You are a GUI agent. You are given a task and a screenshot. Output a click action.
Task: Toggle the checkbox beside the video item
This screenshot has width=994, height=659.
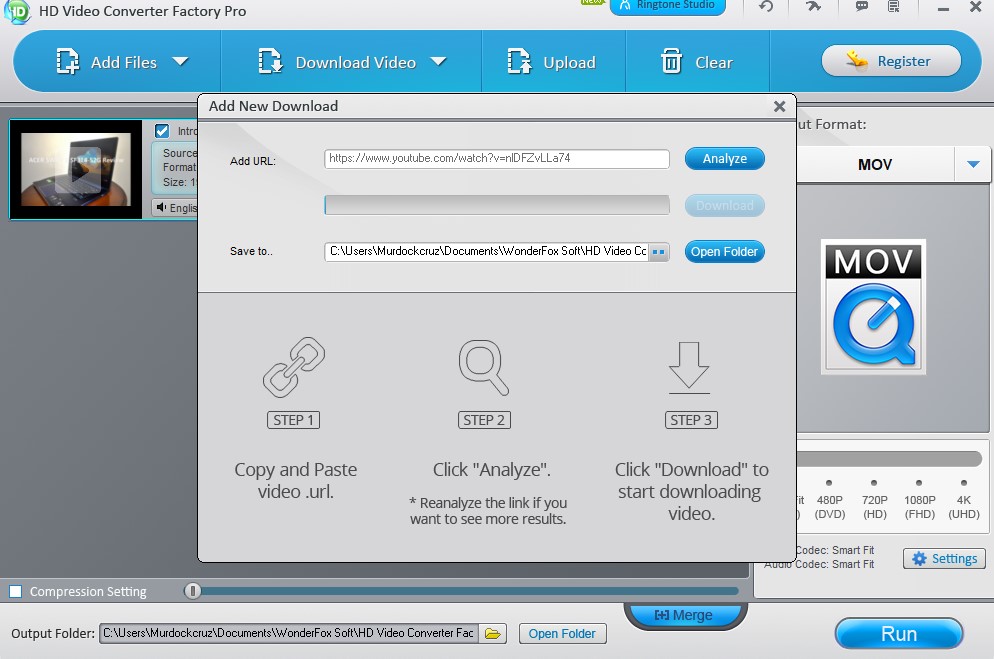click(162, 131)
